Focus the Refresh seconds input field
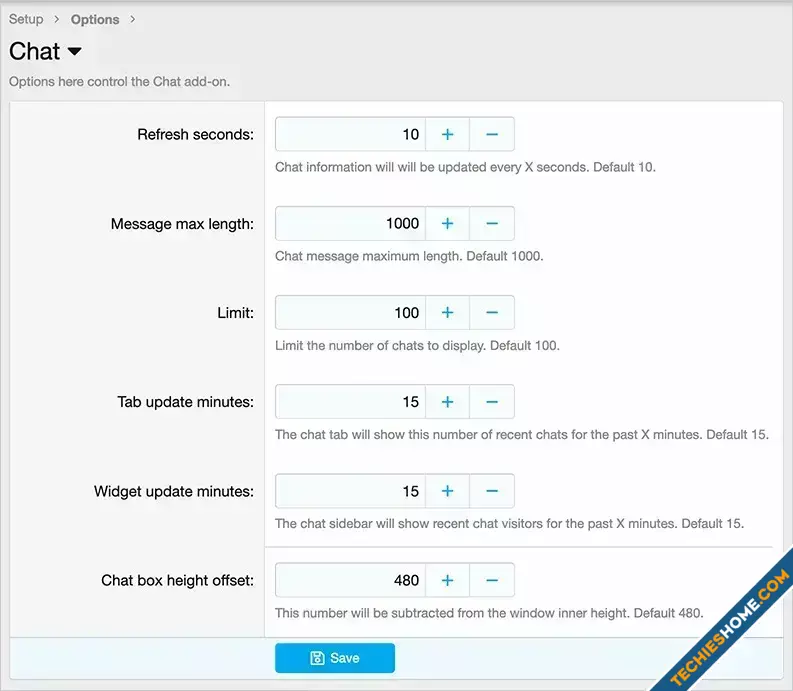793x691 pixels. click(x=350, y=134)
